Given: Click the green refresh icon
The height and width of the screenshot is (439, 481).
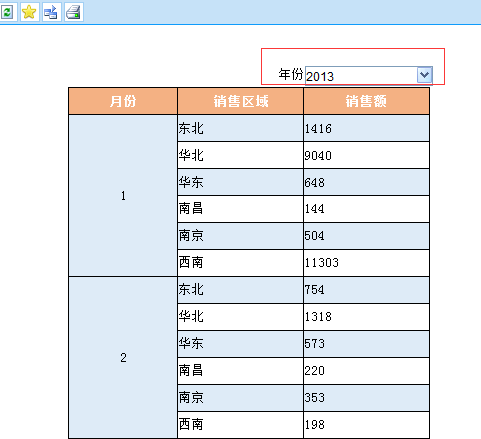Looking at the screenshot, I should pos(7,12).
